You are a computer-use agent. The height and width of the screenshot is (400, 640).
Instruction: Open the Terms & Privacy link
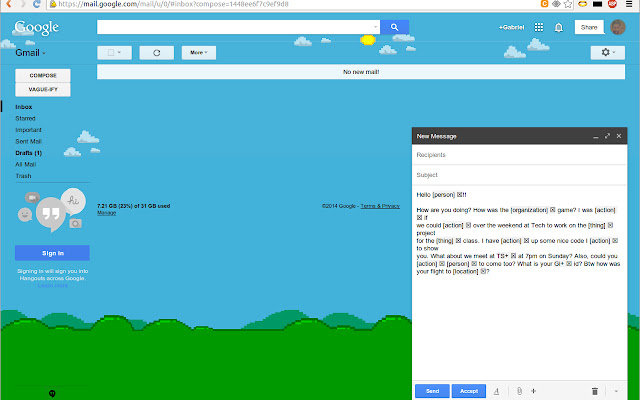[x=380, y=206]
